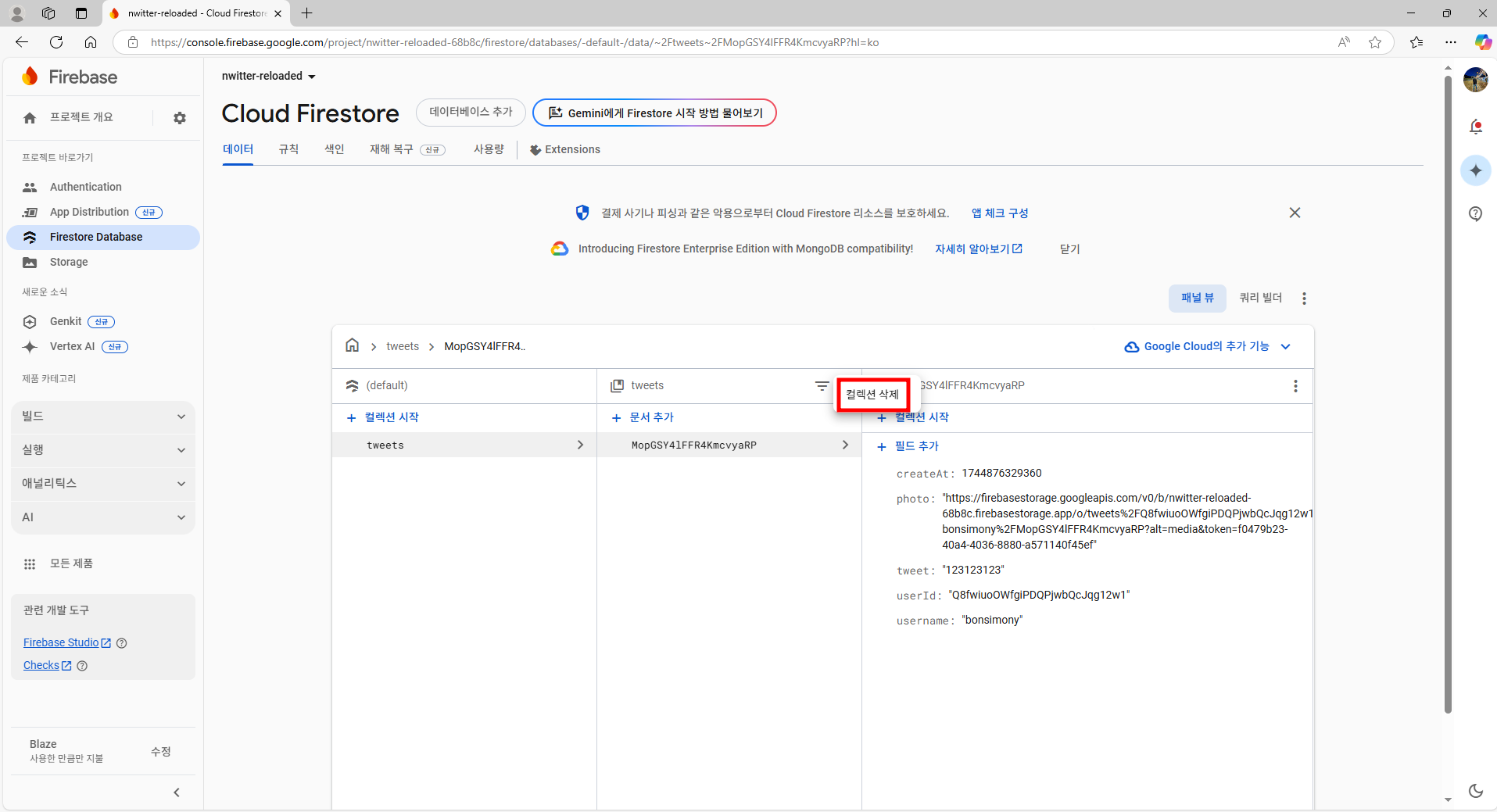
Task: Click the 데이터베이스 추가 button
Action: (x=471, y=113)
